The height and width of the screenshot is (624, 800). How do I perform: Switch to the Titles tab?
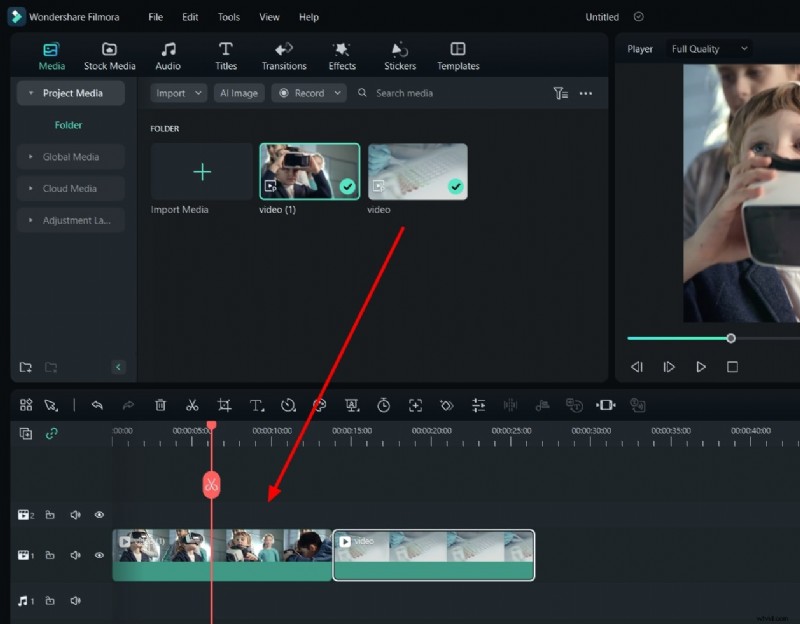pos(225,54)
